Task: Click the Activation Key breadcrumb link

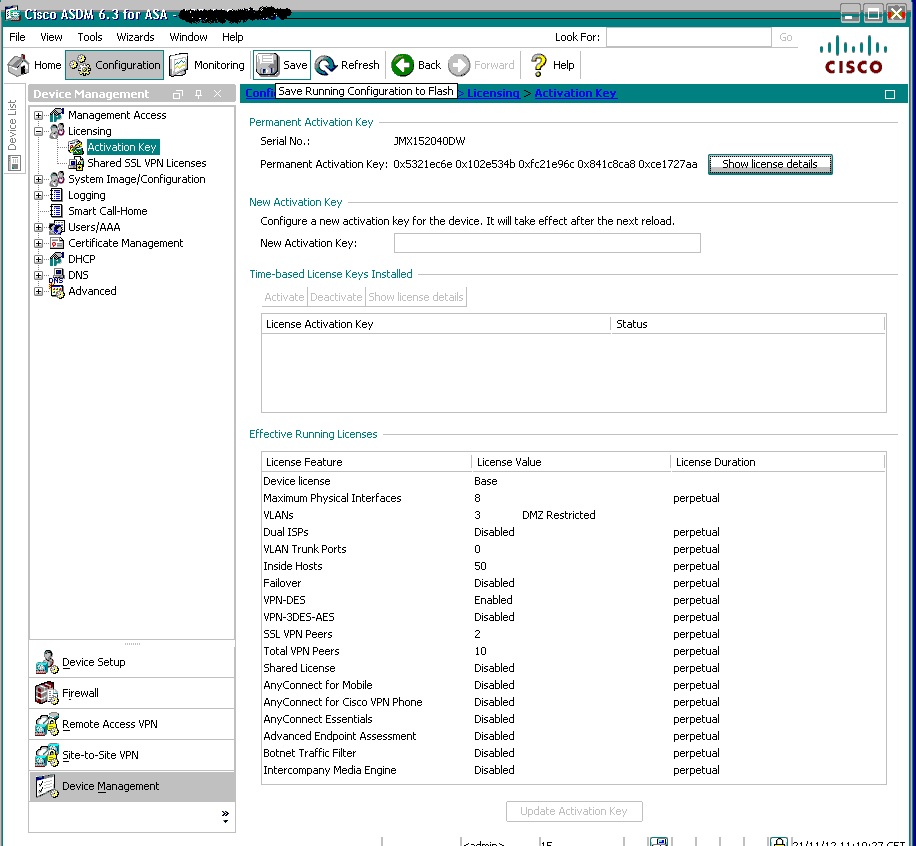Action: click(x=575, y=93)
